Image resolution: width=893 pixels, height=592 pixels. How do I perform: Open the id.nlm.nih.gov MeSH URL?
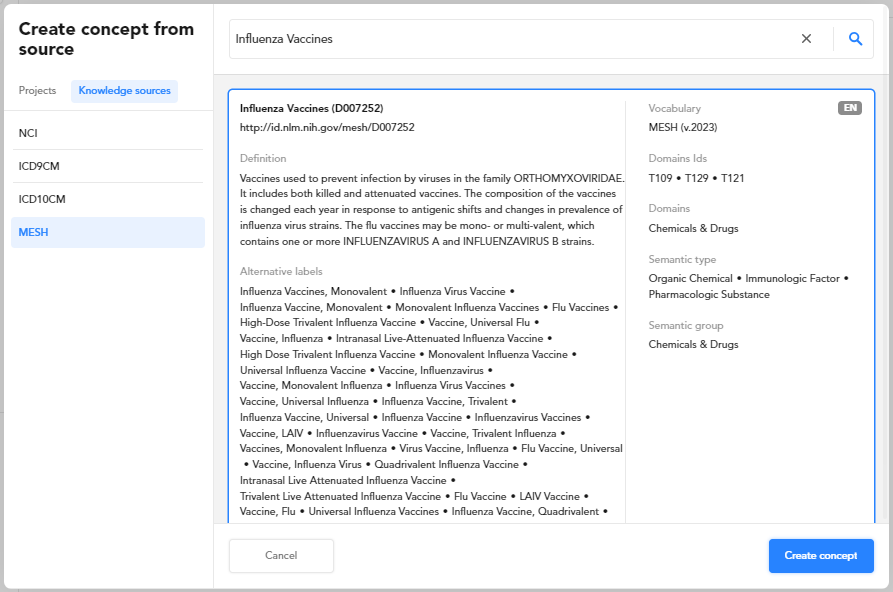(327, 127)
